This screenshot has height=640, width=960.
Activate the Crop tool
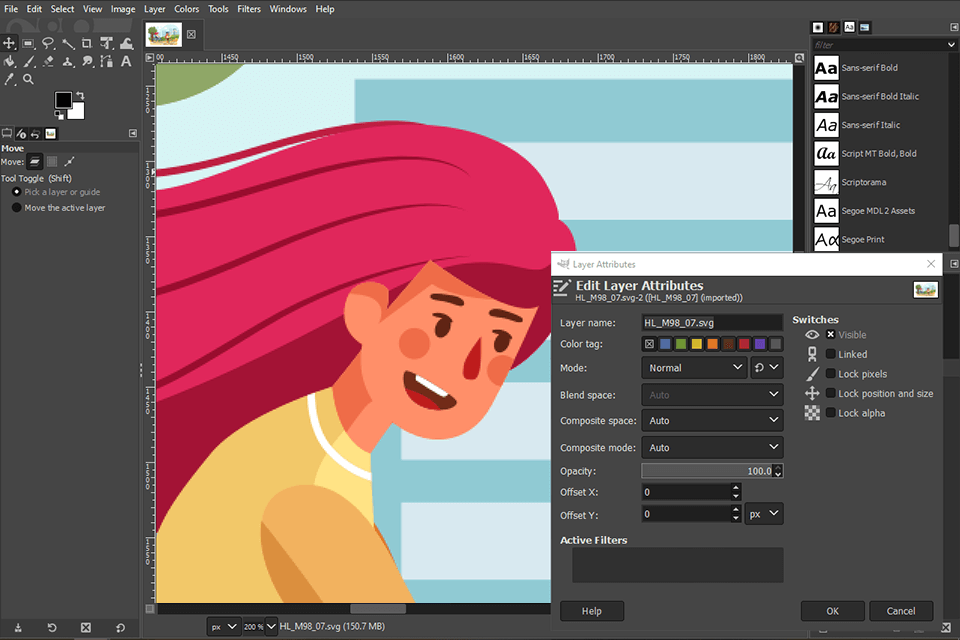[87, 43]
